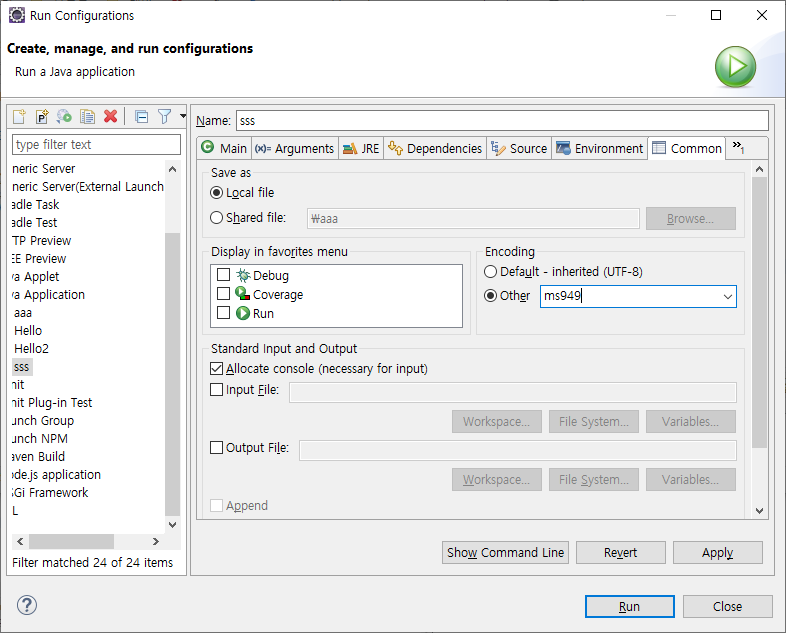Click the Name field containing sss
Screen dimensions: 786x633
[502, 121]
